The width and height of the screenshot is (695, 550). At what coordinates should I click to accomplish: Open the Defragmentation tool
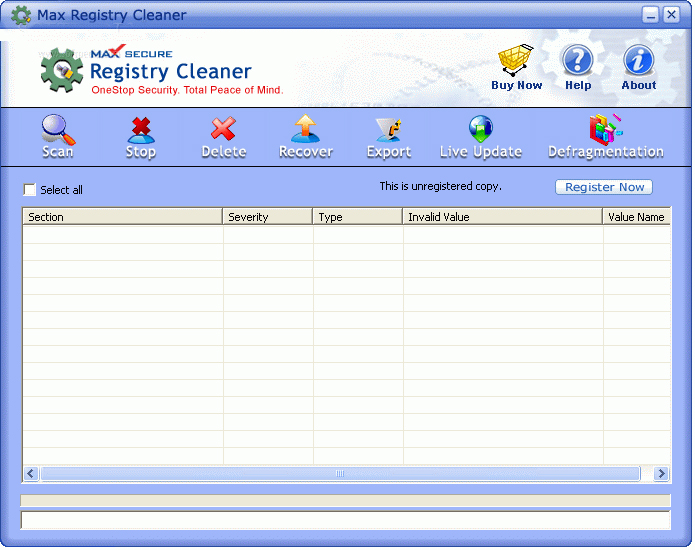605,136
